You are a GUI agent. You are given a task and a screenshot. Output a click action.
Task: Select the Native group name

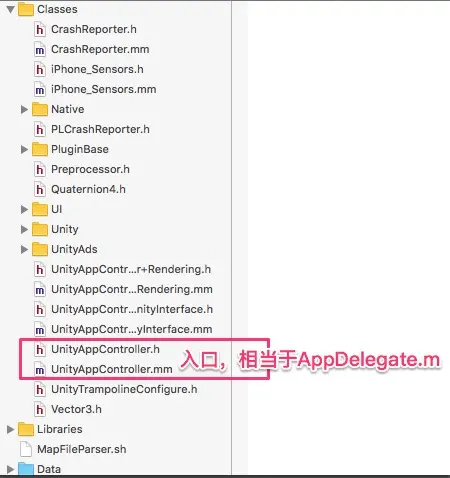click(x=68, y=109)
